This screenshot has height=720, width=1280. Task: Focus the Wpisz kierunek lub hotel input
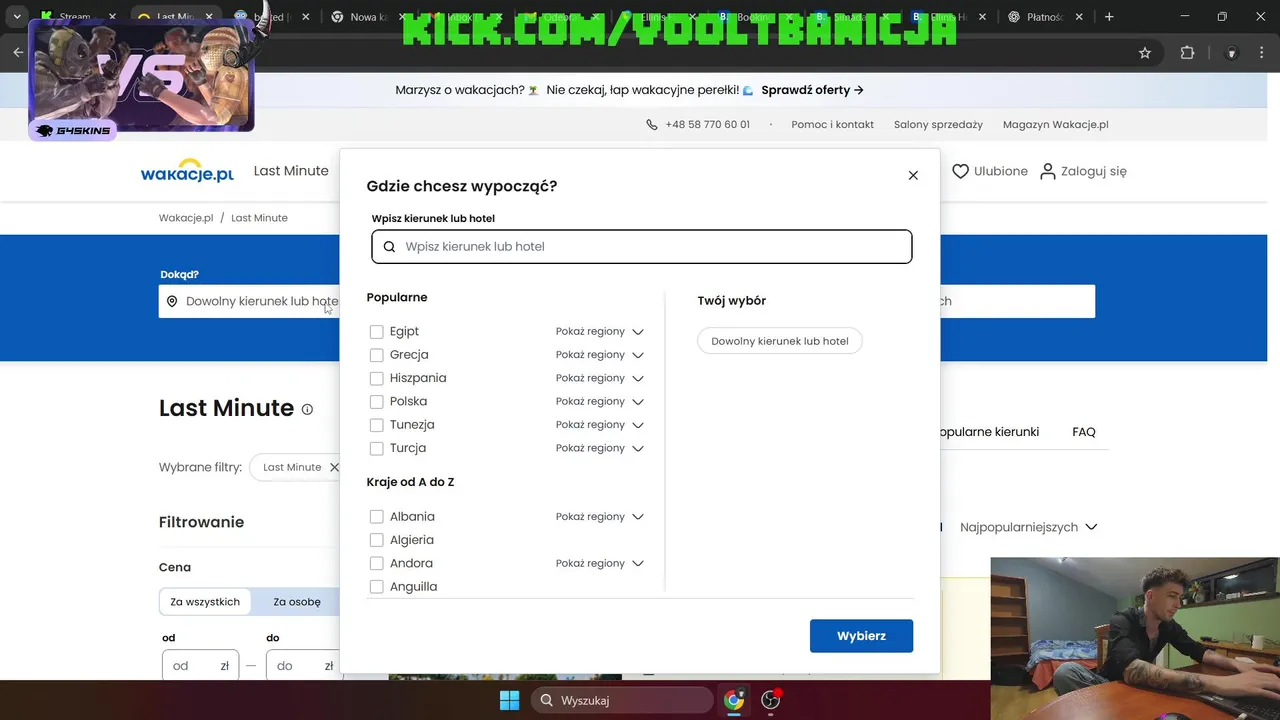click(x=642, y=247)
